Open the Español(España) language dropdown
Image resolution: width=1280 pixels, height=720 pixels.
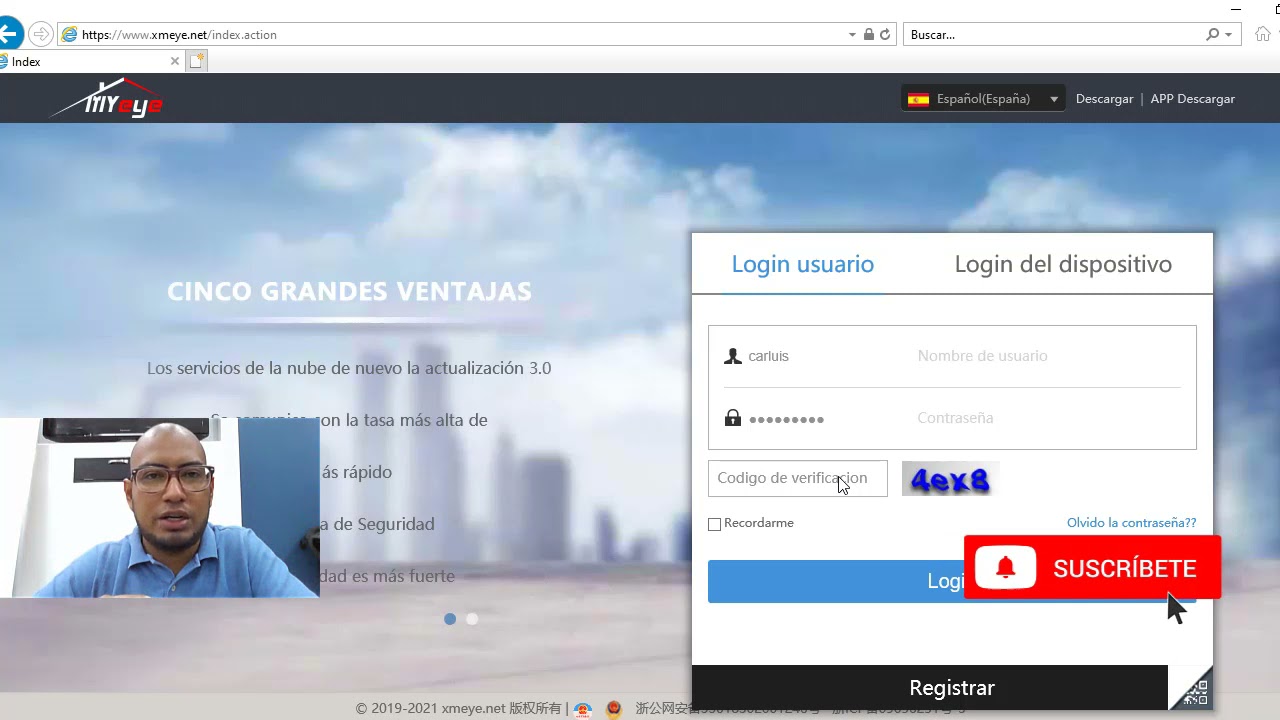coord(983,98)
